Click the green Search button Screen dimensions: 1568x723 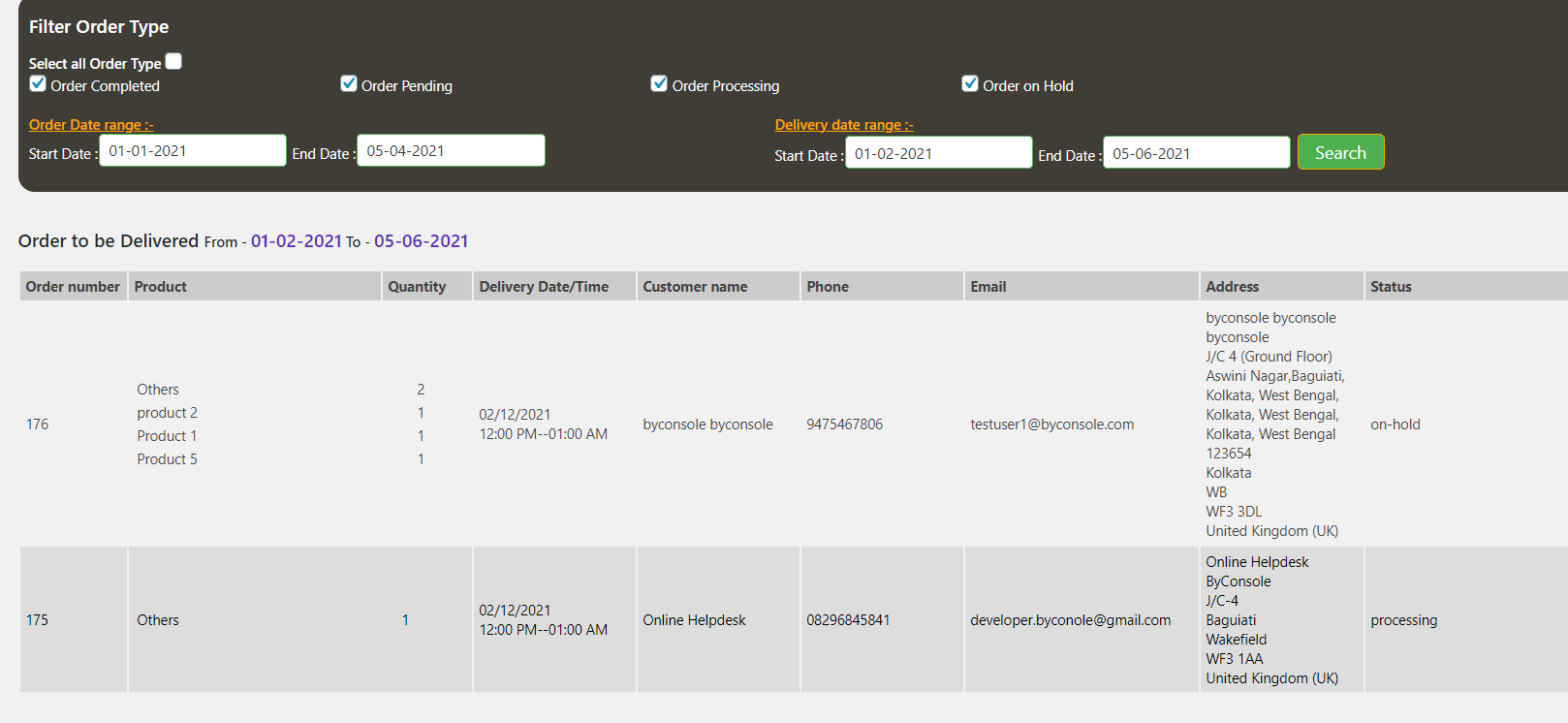coord(1340,152)
